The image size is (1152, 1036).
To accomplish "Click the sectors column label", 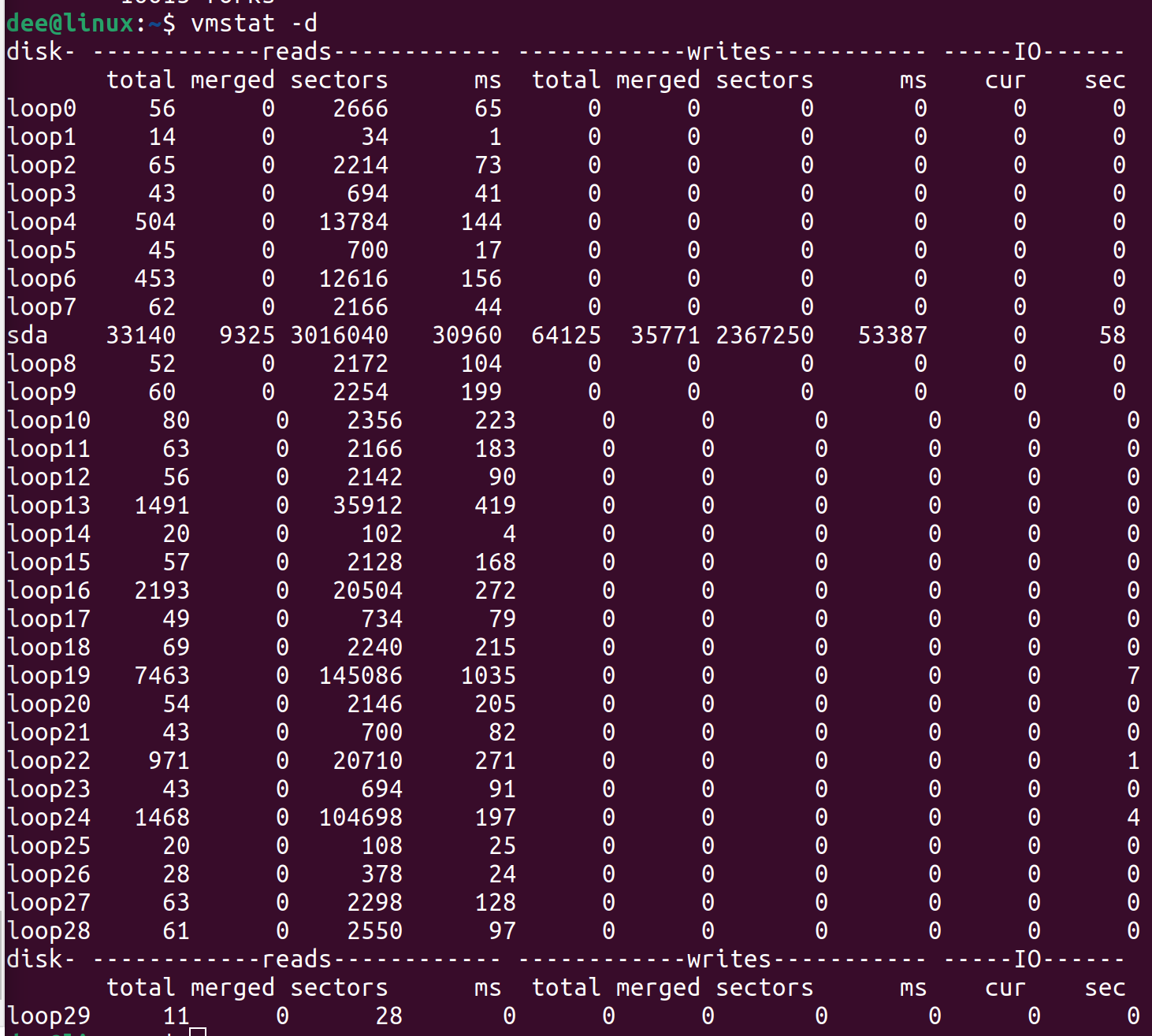I will [338, 79].
